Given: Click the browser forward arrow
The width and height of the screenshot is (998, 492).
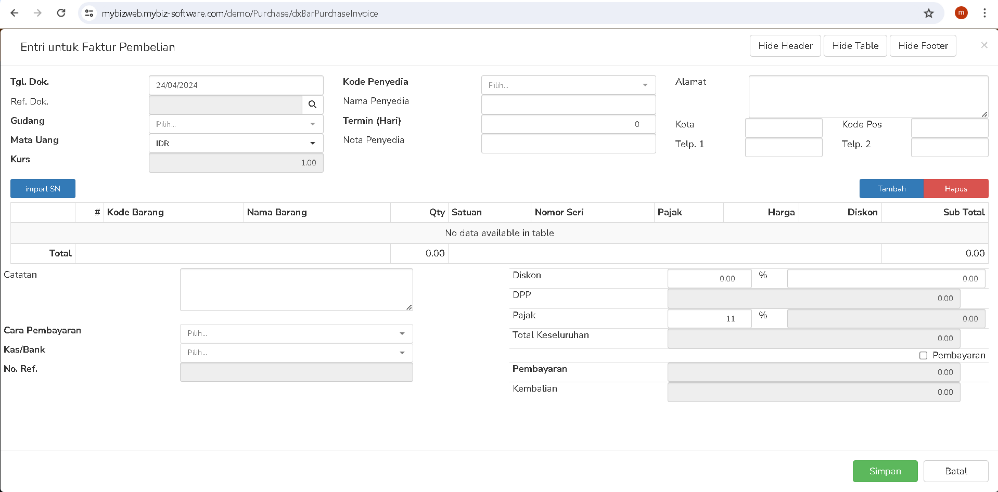Looking at the screenshot, I should (x=38, y=13).
